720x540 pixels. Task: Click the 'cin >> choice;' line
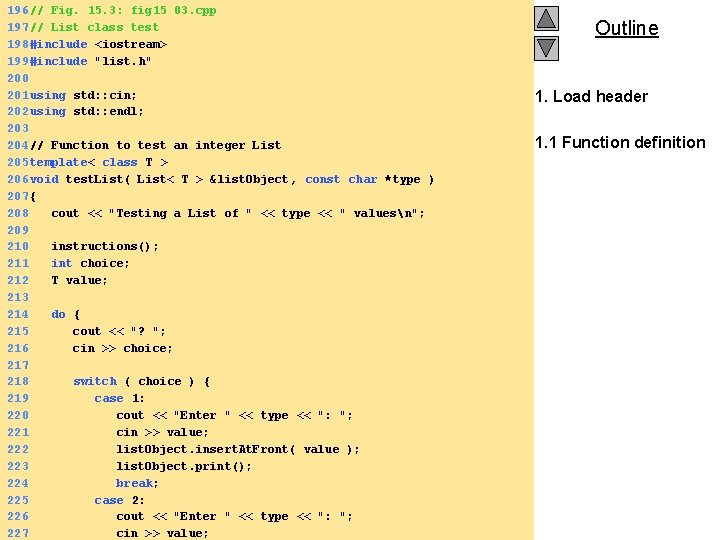[123, 348]
